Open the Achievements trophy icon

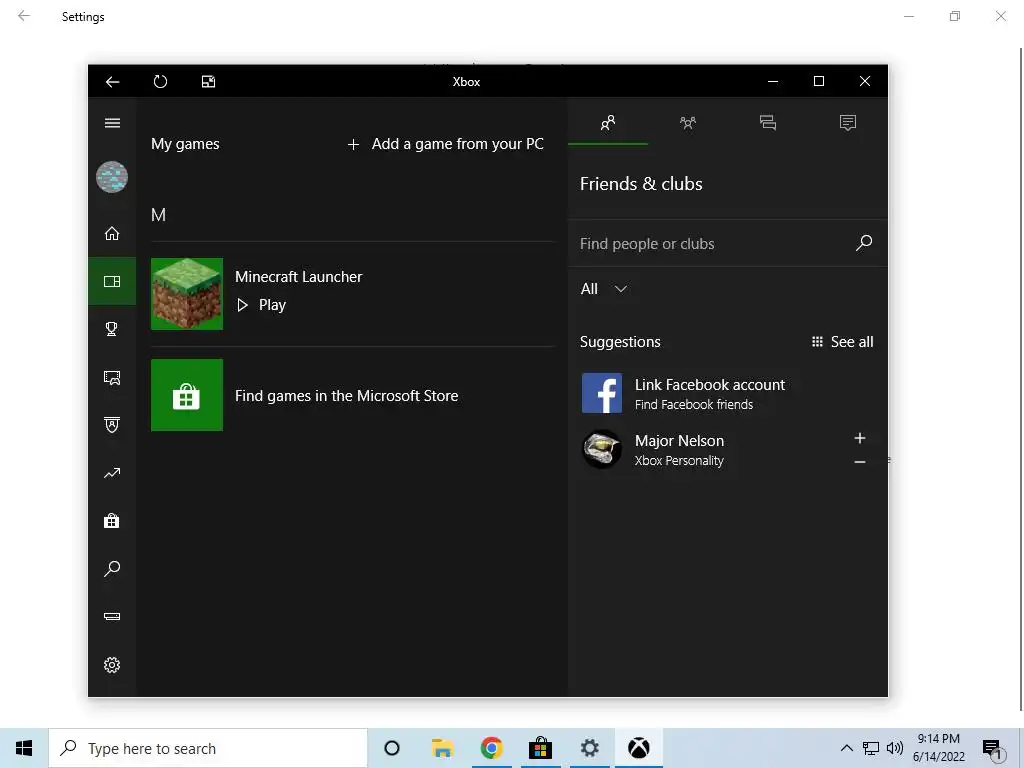point(112,329)
